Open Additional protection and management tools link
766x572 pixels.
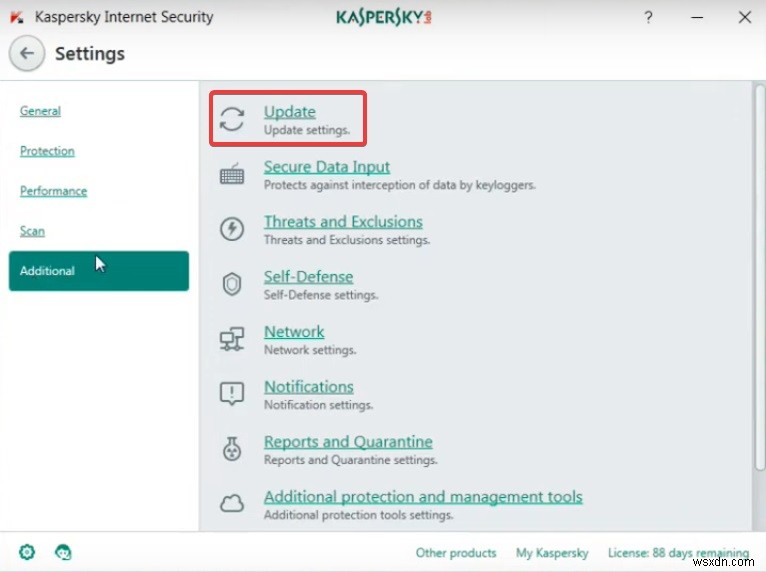(423, 497)
